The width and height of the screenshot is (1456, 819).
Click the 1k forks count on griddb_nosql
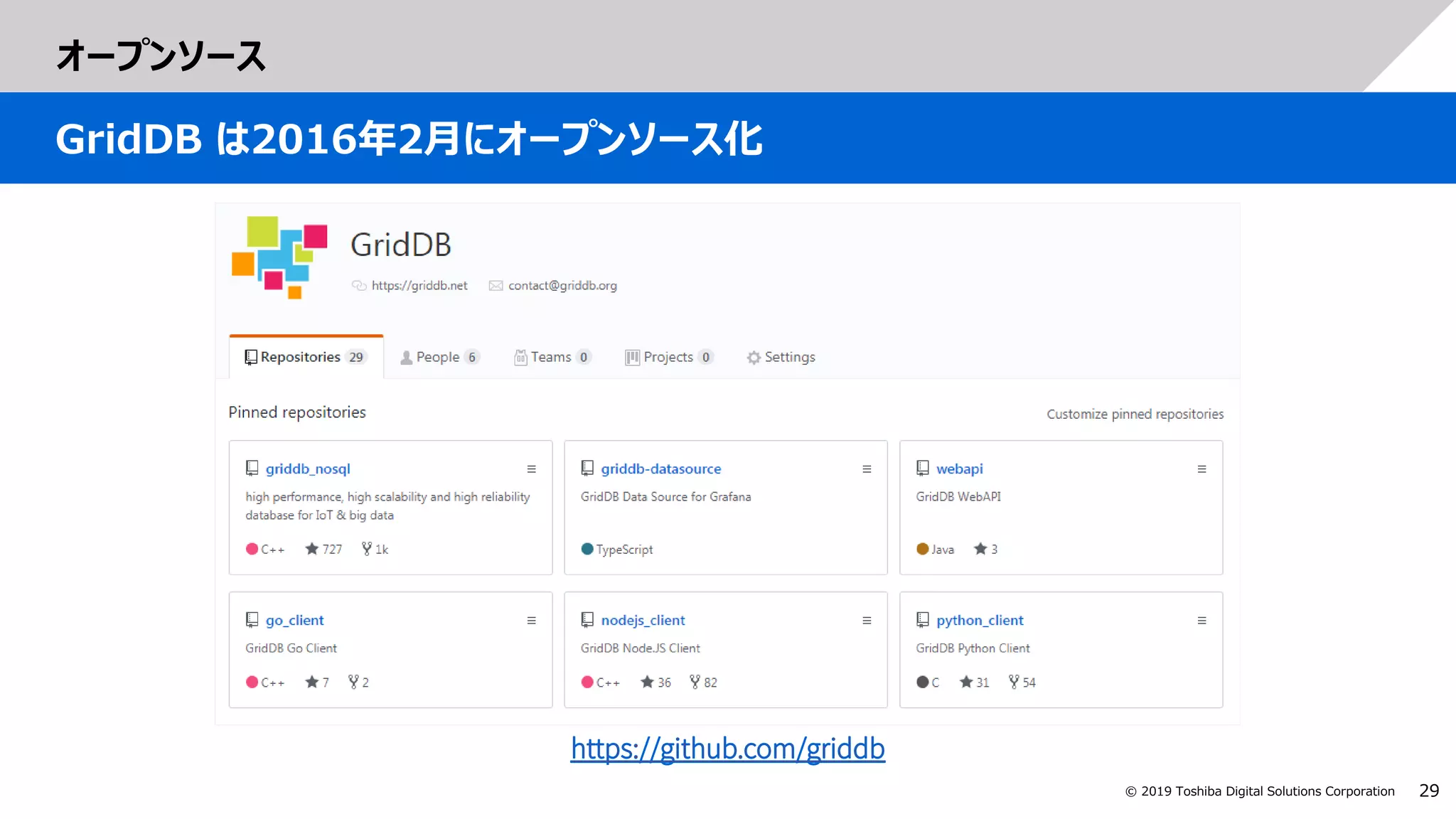[x=375, y=549]
